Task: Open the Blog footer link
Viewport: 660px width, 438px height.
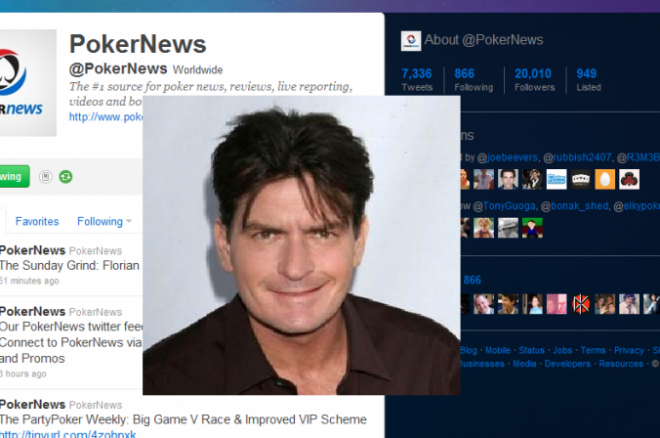Action: tap(468, 350)
